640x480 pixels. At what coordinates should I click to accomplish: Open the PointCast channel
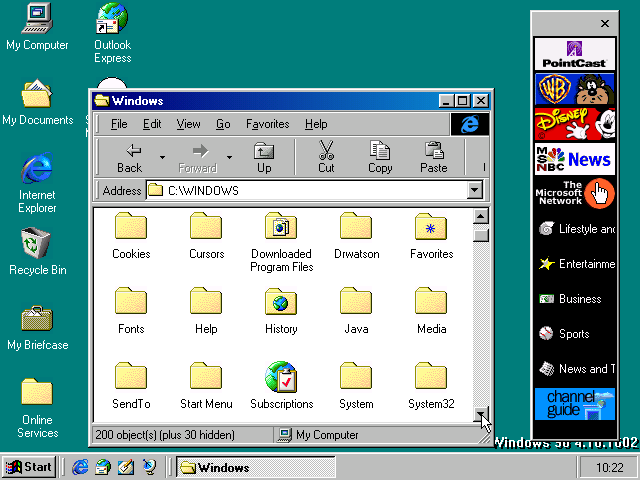tap(574, 54)
